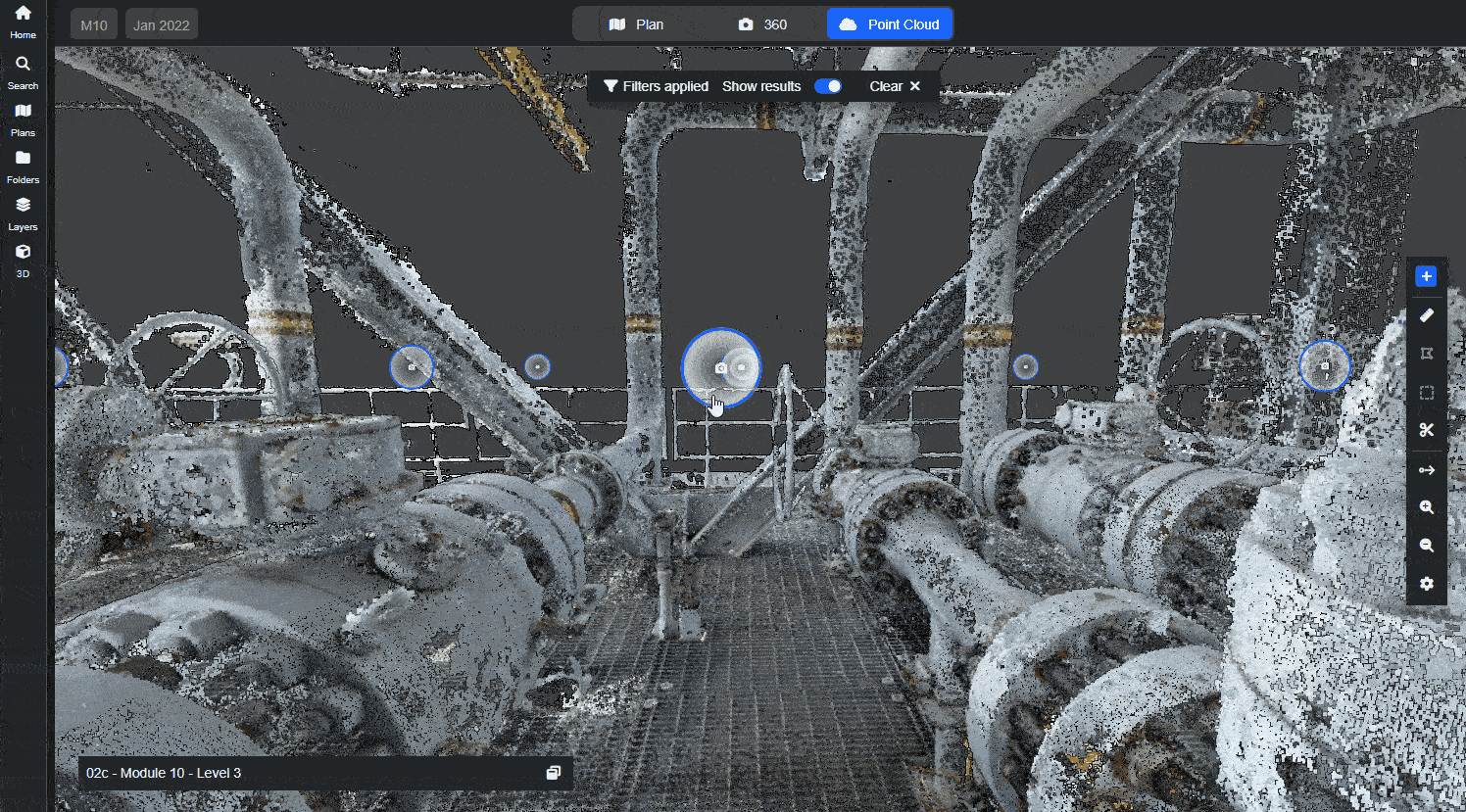Click the blue plus add button
Viewport: 1466px width, 812px height.
click(1426, 276)
